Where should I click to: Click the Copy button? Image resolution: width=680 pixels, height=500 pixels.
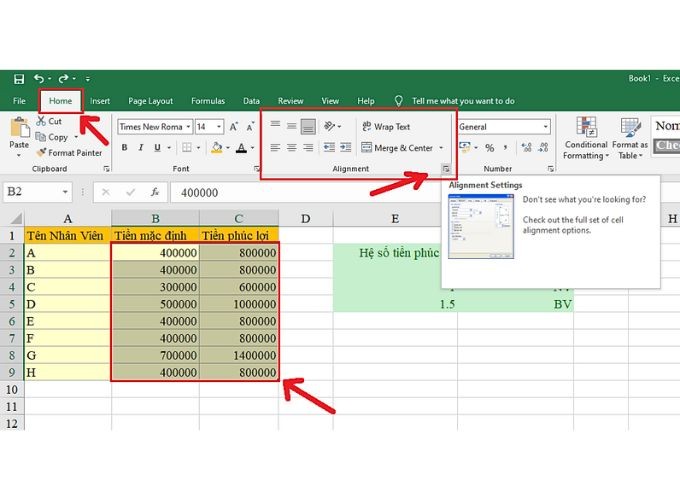coord(52,137)
